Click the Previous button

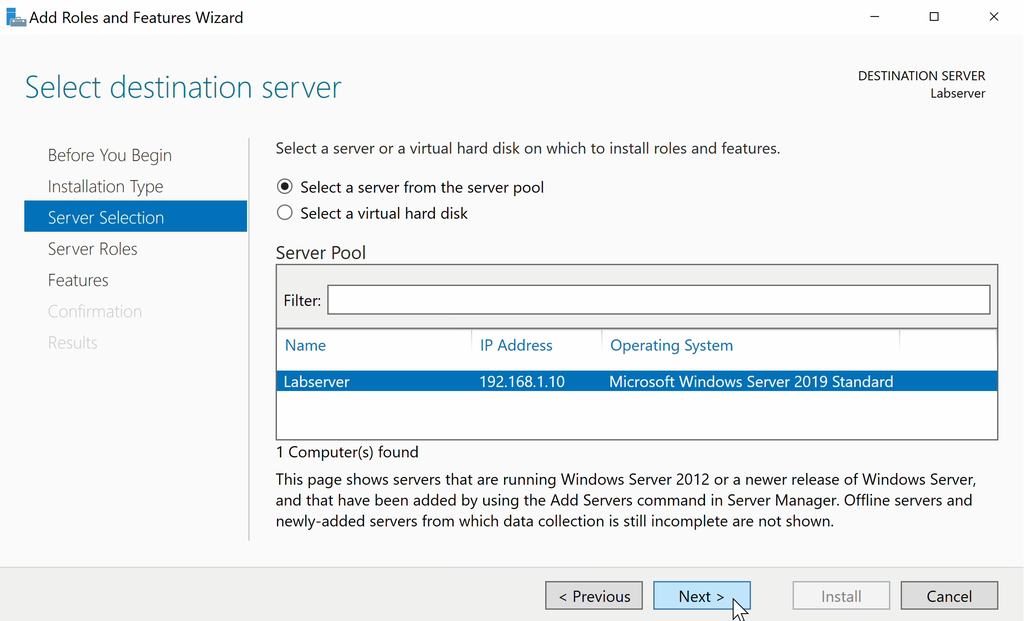[x=594, y=595]
